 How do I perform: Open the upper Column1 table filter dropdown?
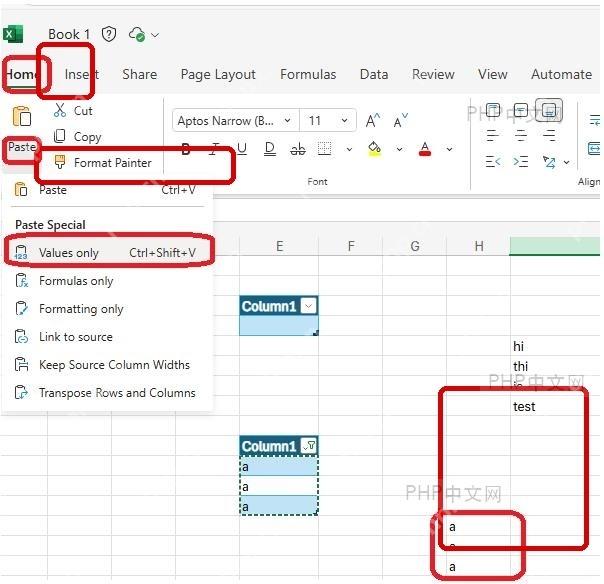[309, 306]
